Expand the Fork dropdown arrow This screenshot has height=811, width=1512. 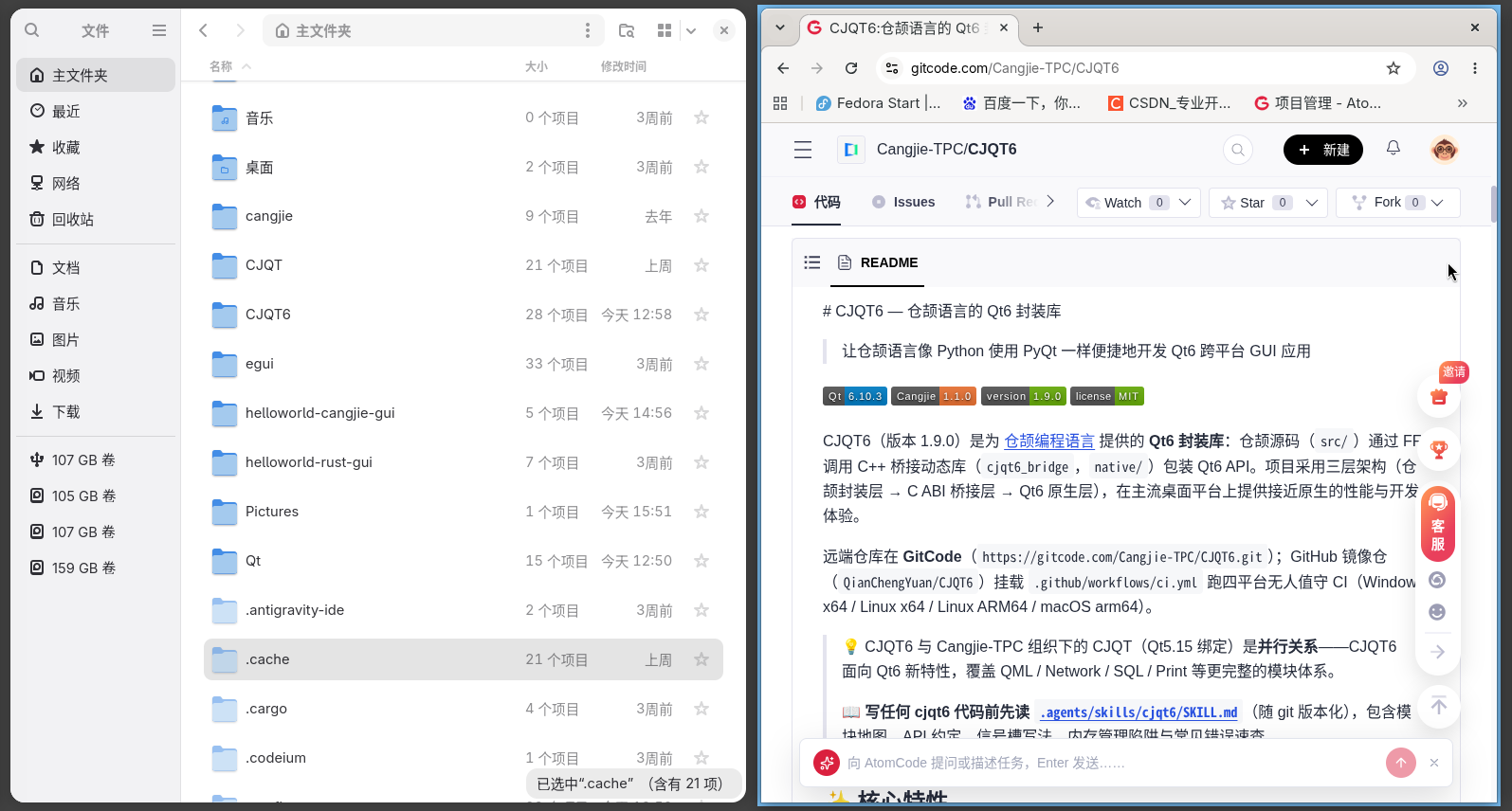click(1437, 202)
